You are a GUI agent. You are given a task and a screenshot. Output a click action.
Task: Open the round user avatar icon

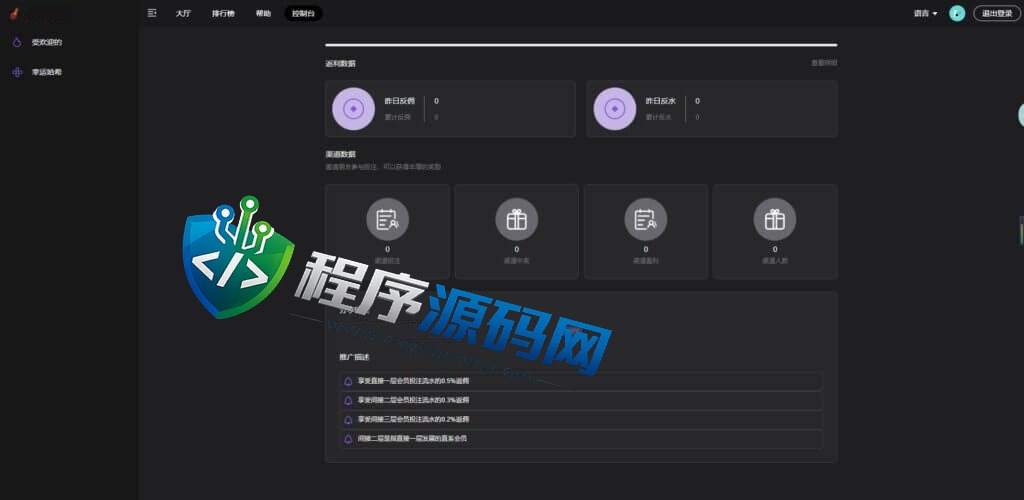coord(957,13)
